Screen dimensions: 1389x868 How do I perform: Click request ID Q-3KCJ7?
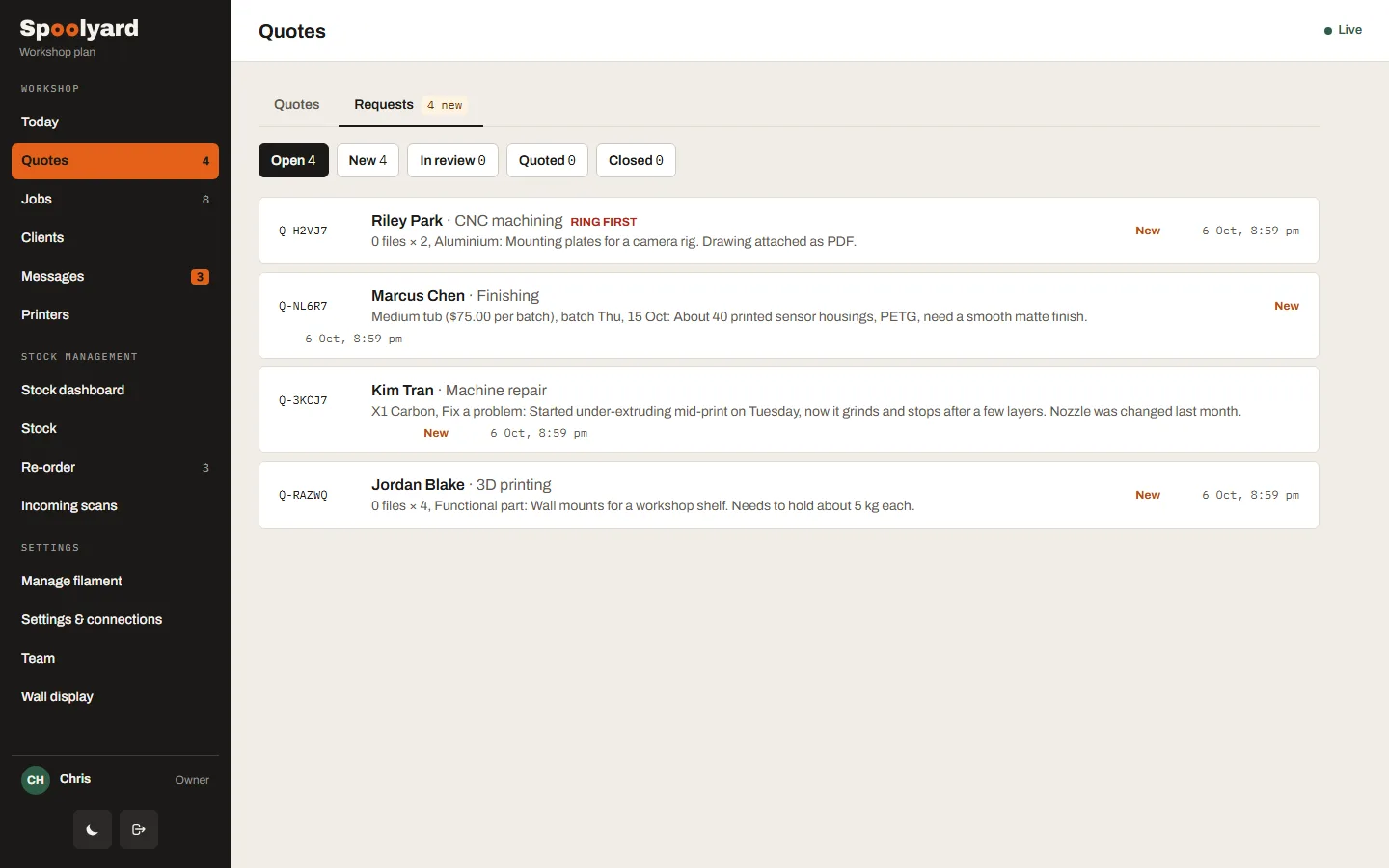pos(303,400)
